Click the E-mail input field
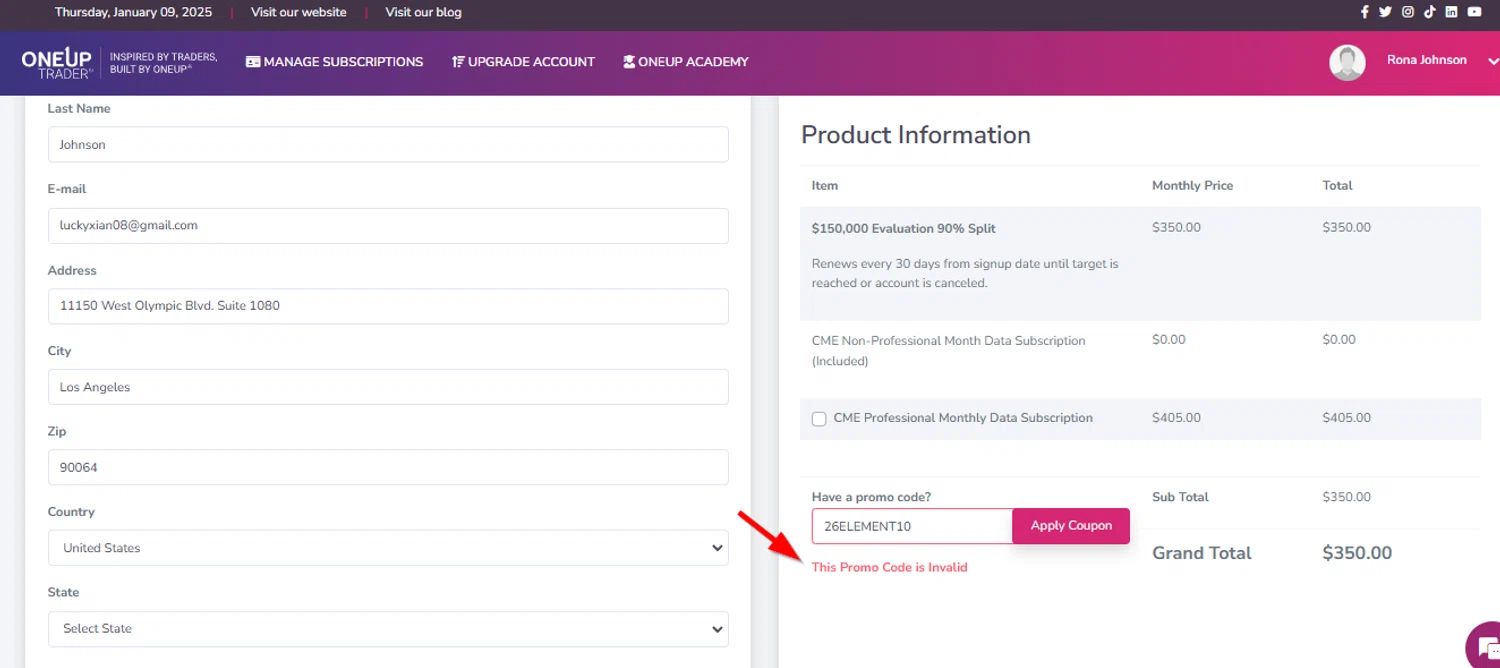 [x=388, y=225]
